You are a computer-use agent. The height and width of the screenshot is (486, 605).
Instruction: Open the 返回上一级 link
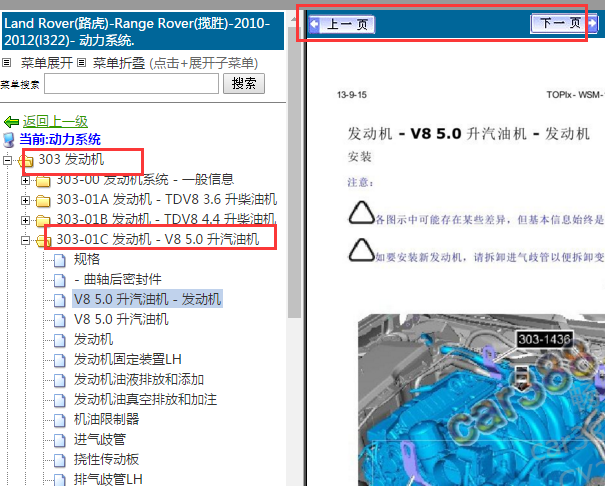coord(55,121)
